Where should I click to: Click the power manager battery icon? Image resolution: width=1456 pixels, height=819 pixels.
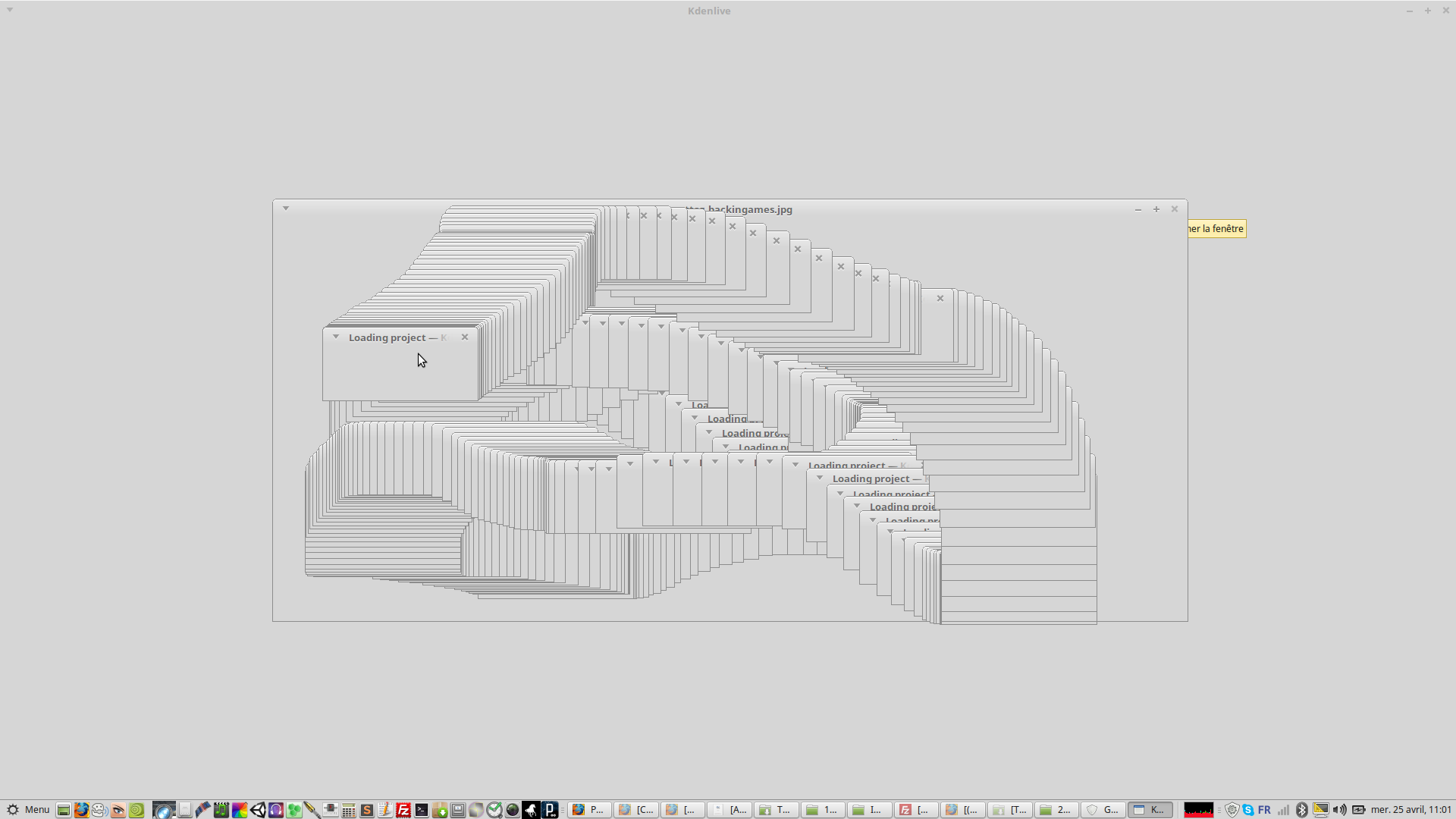coord(1359,810)
